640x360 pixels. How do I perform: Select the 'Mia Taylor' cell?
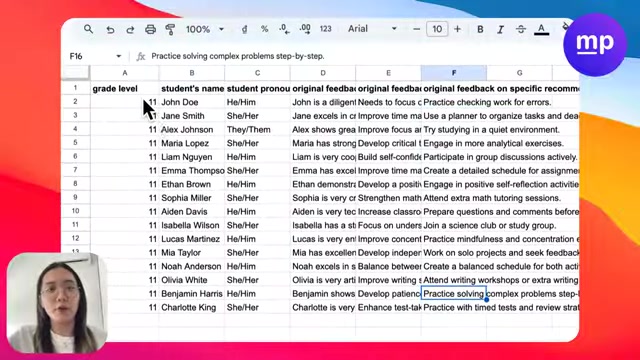tap(192, 253)
